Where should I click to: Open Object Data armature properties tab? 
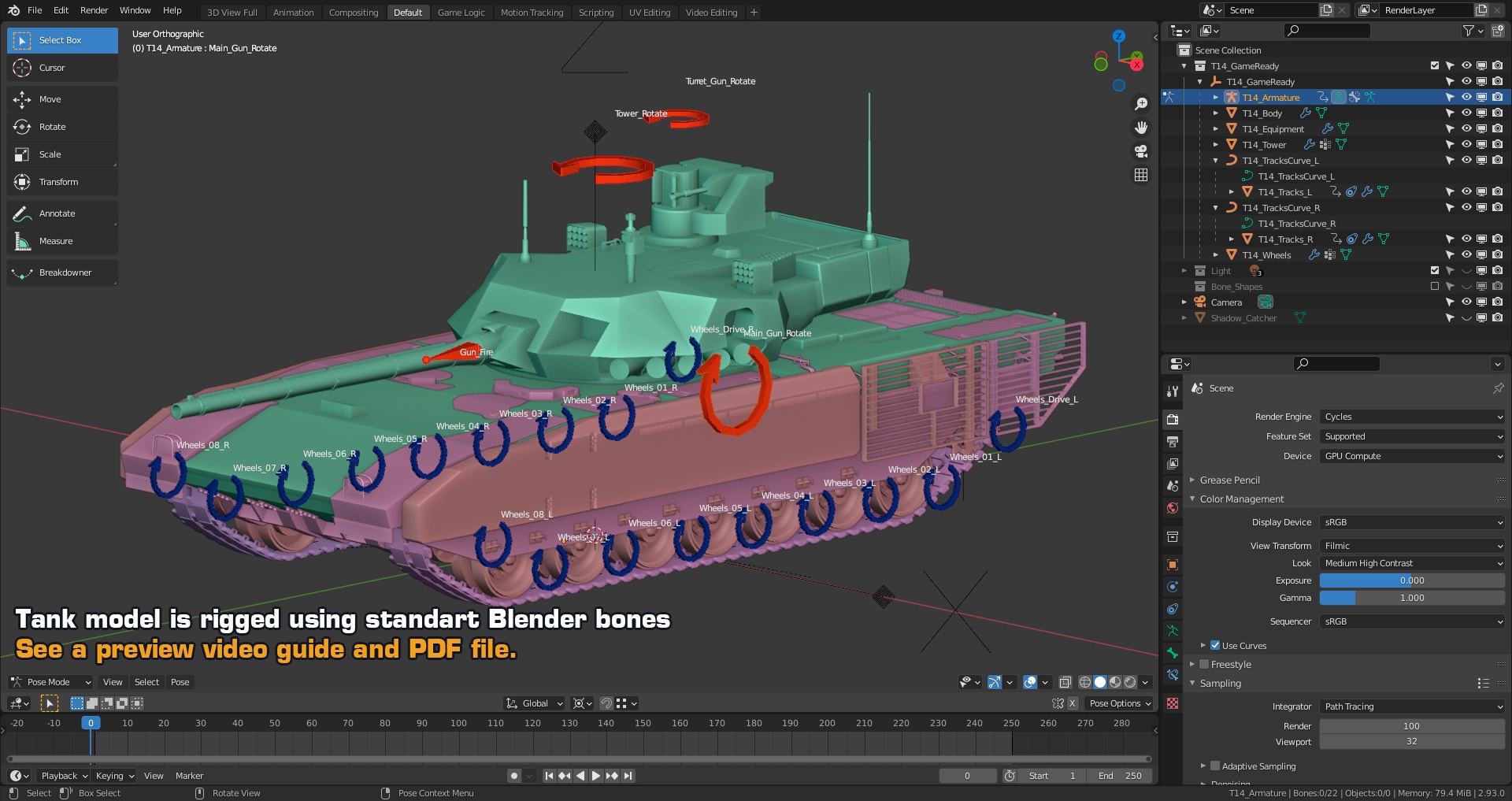(x=1173, y=631)
